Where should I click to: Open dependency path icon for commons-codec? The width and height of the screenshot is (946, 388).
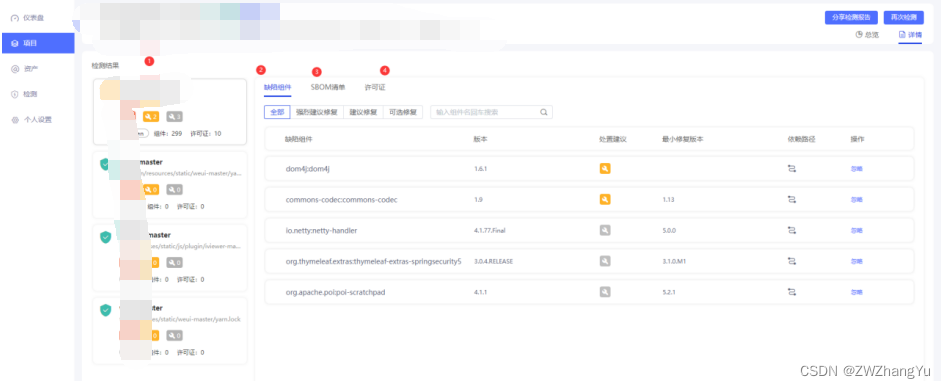pos(792,199)
